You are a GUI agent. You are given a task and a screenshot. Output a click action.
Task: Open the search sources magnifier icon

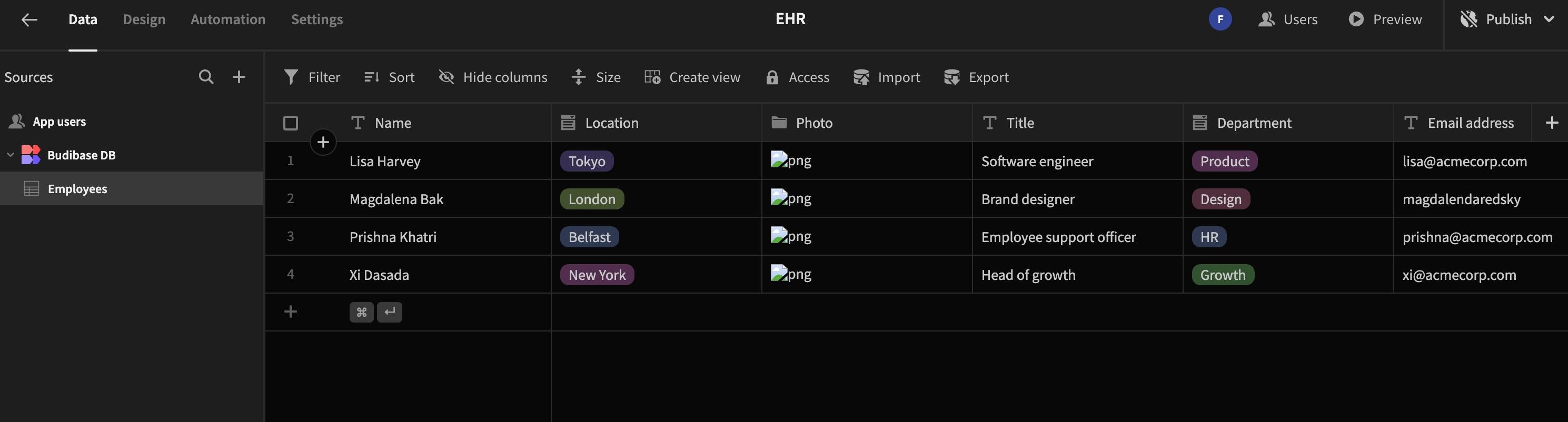(206, 77)
